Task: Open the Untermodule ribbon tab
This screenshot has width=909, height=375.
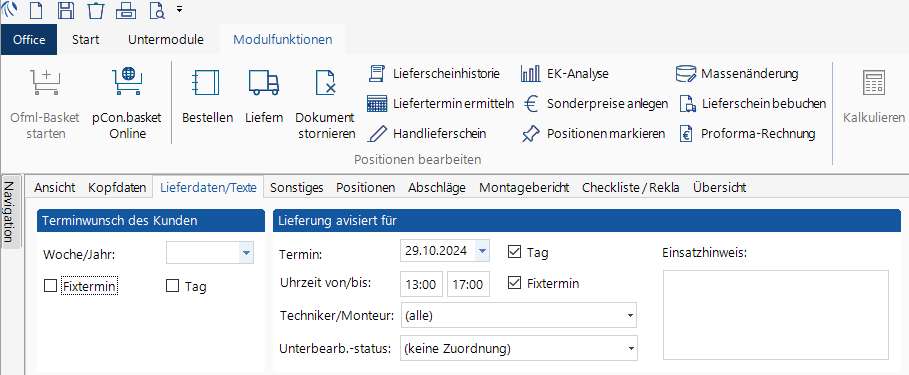Action: (x=166, y=39)
